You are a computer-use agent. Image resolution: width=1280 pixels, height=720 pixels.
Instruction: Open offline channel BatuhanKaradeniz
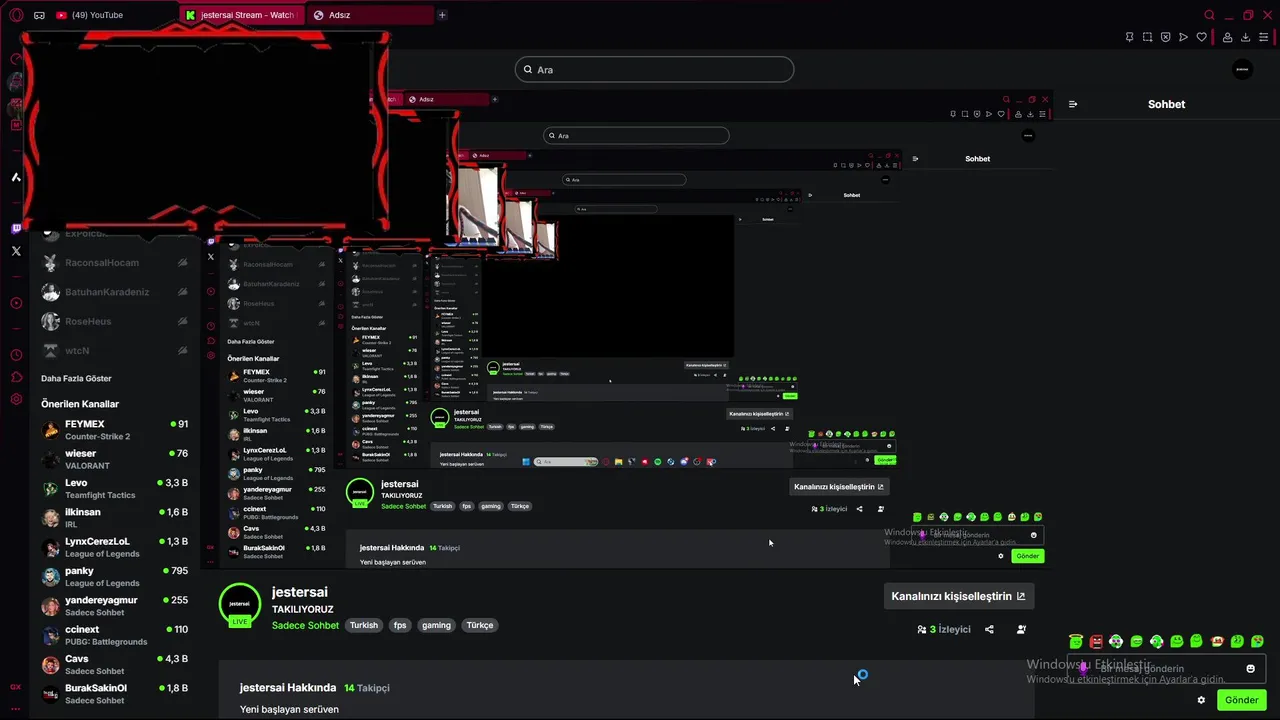pos(114,292)
